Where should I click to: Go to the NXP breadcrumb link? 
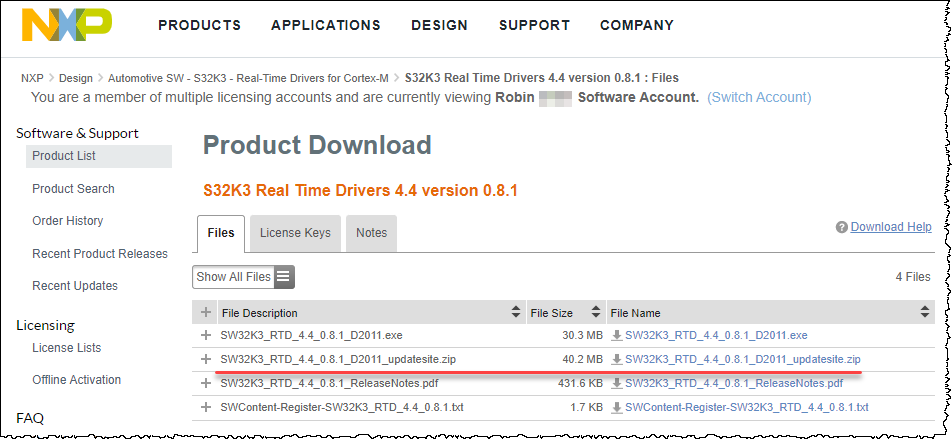click(x=32, y=78)
